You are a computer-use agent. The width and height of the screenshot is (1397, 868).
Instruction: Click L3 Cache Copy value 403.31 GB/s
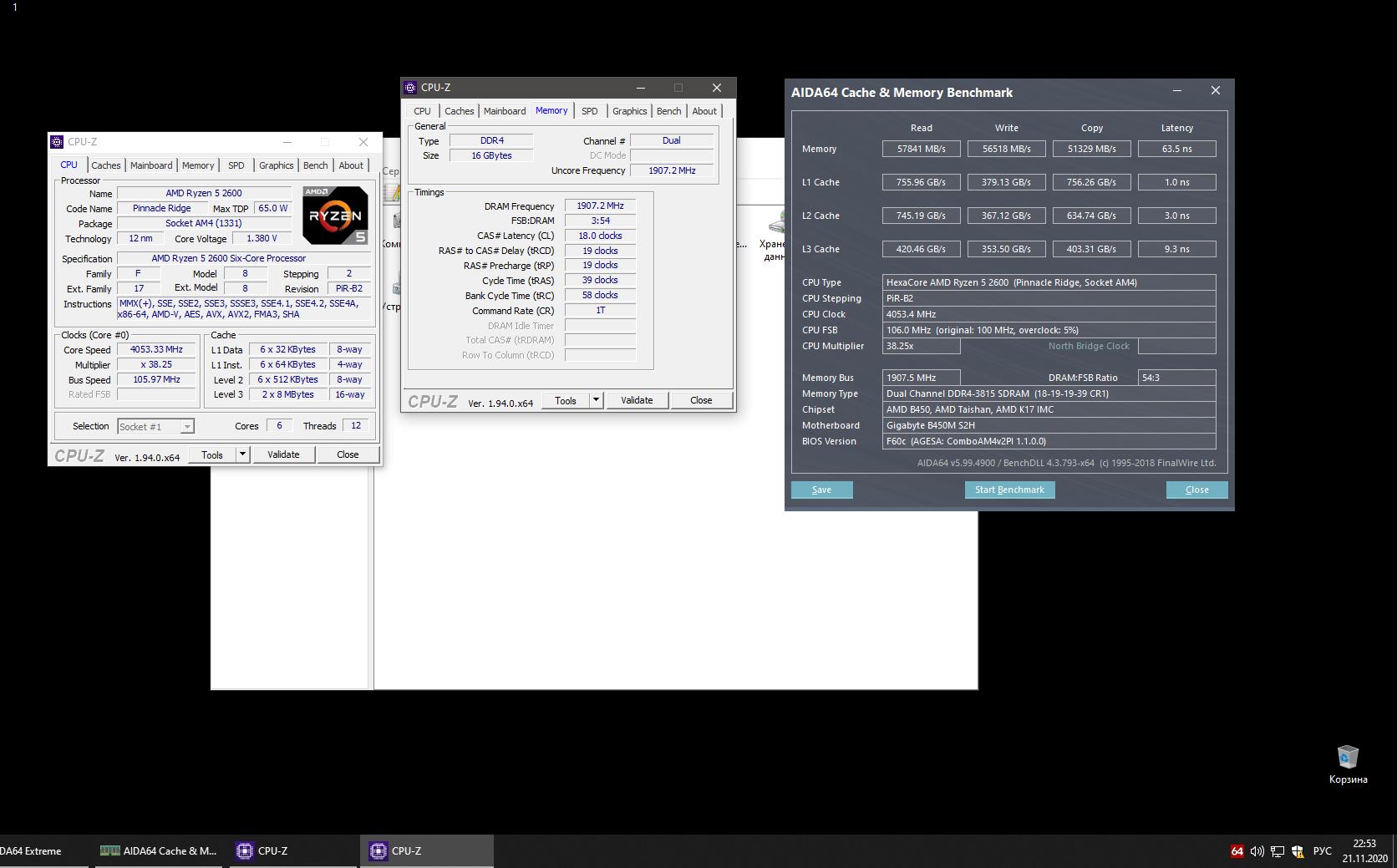point(1092,249)
